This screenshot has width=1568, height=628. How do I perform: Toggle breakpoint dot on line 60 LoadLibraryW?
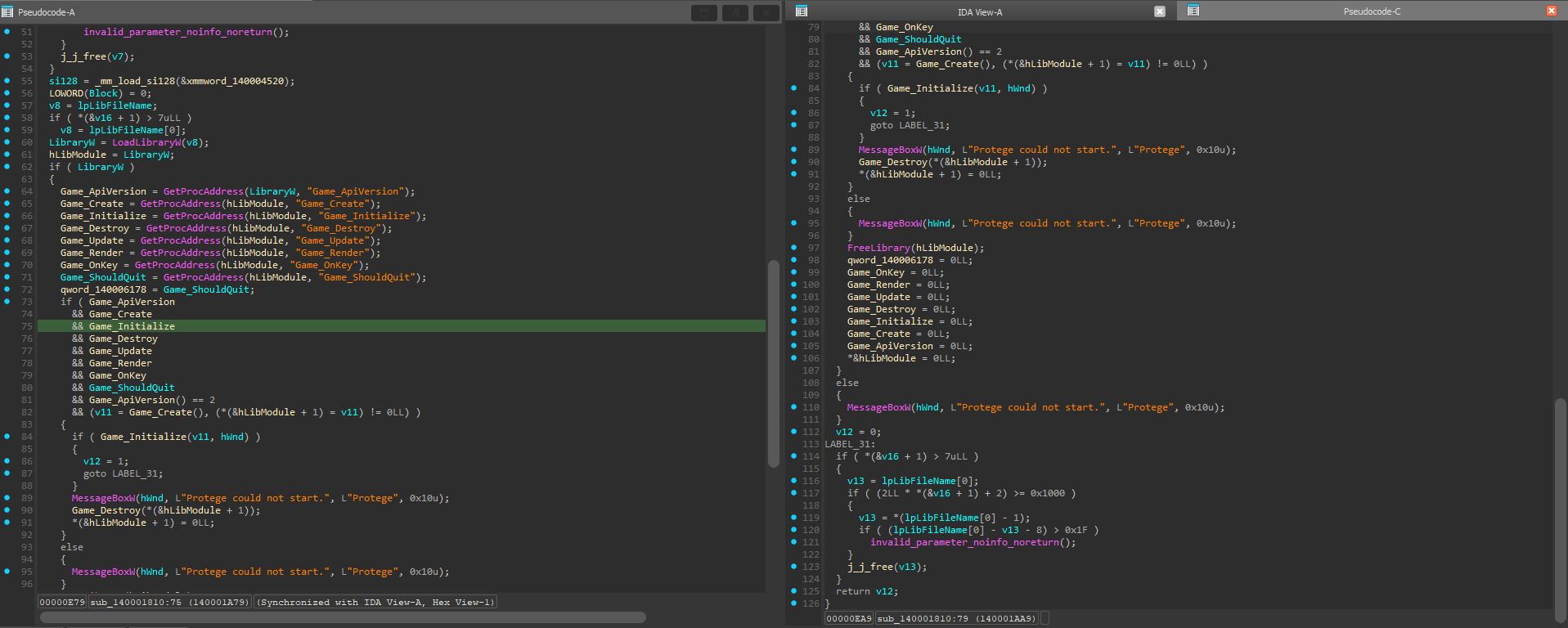click(x=7, y=142)
